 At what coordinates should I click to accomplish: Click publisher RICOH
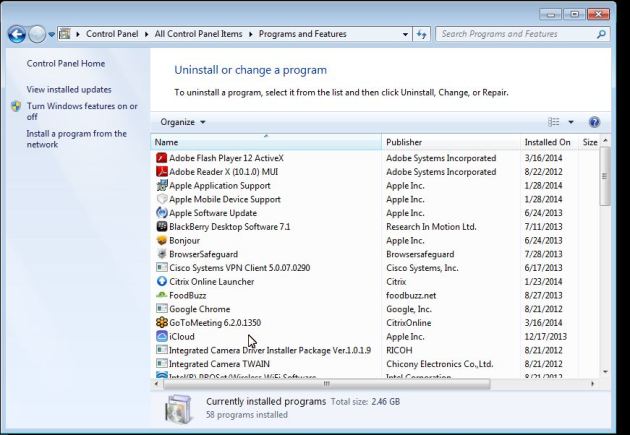pos(399,350)
